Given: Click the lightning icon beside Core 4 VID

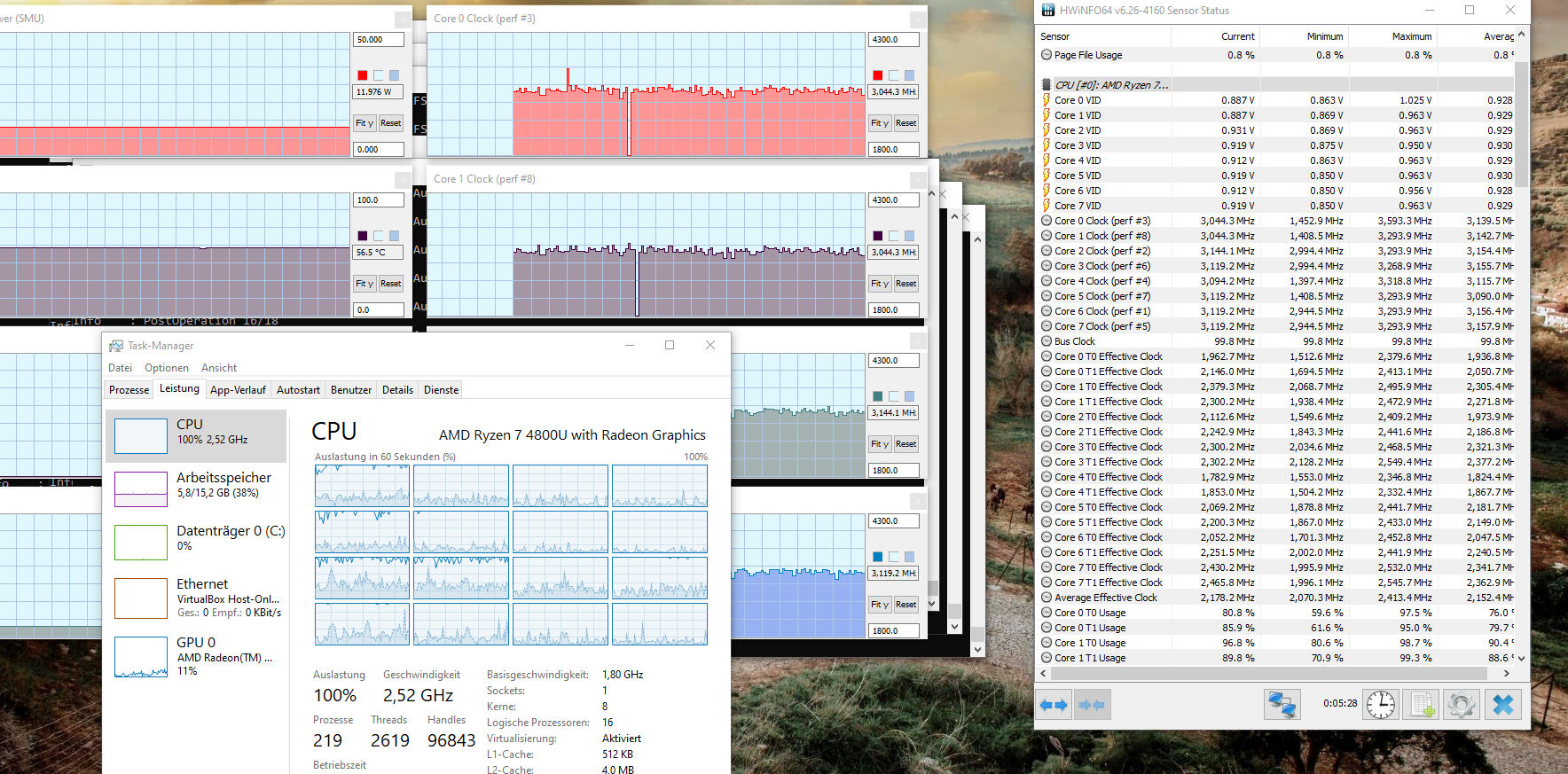Looking at the screenshot, I should pos(1047,160).
